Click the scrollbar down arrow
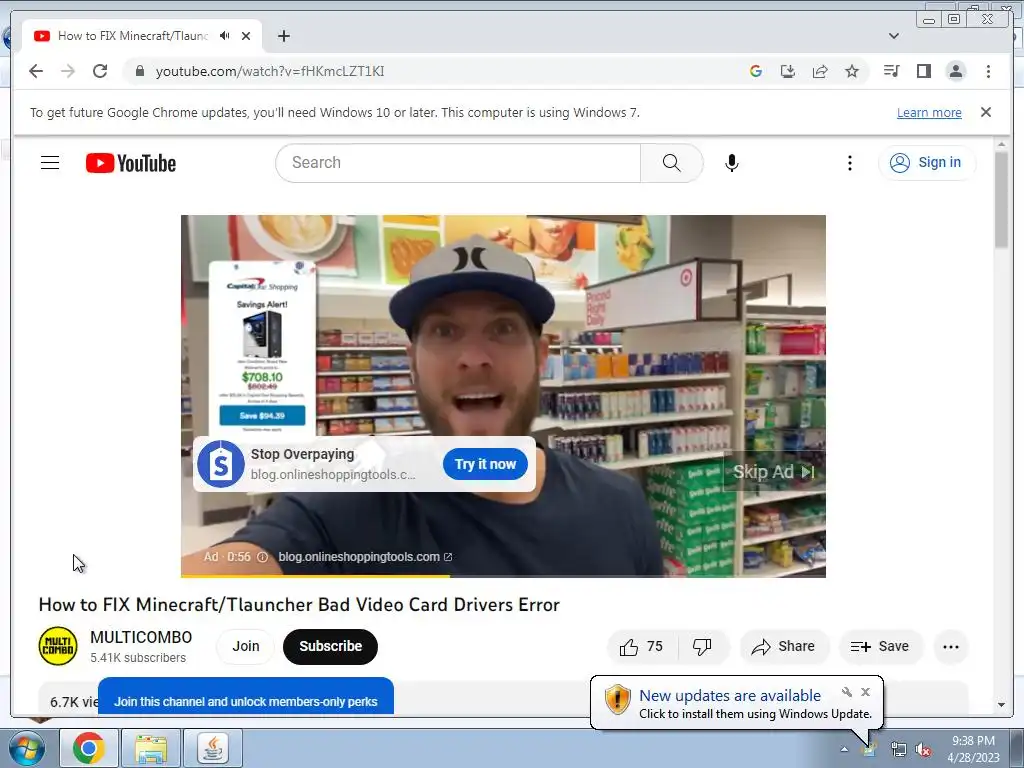Image resolution: width=1024 pixels, height=768 pixels. 1002,705
